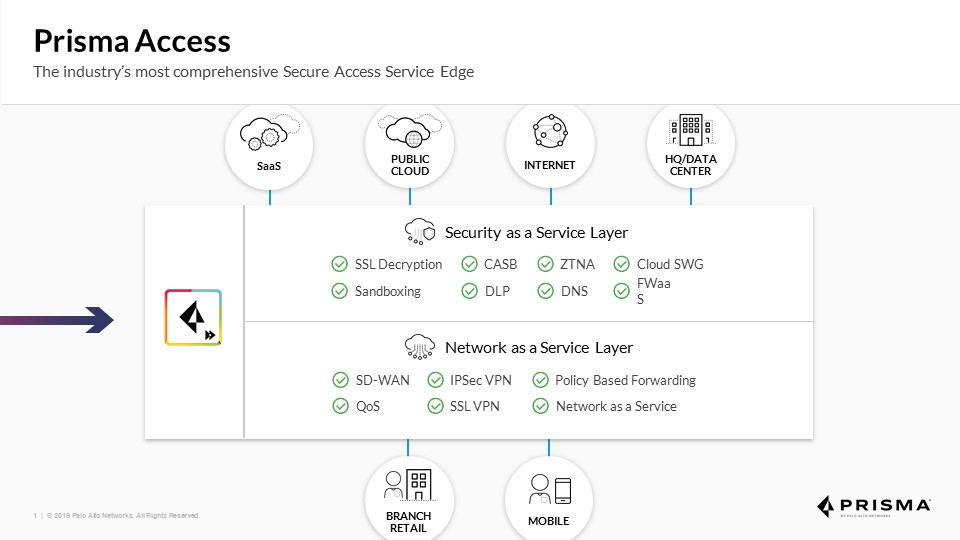Click the check mark beside Network as a Service

coord(540,406)
